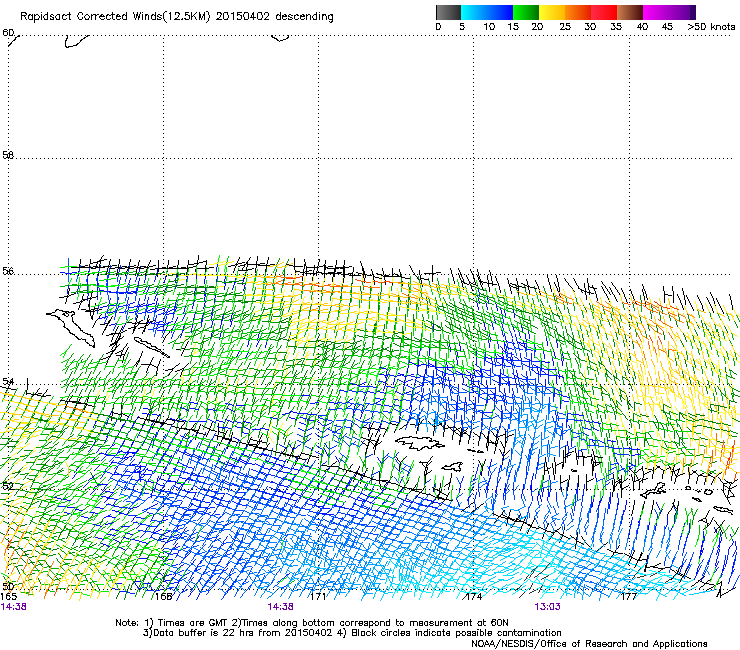Click the latitude label '58'
The height and width of the screenshot is (650, 740).
coord(8,155)
